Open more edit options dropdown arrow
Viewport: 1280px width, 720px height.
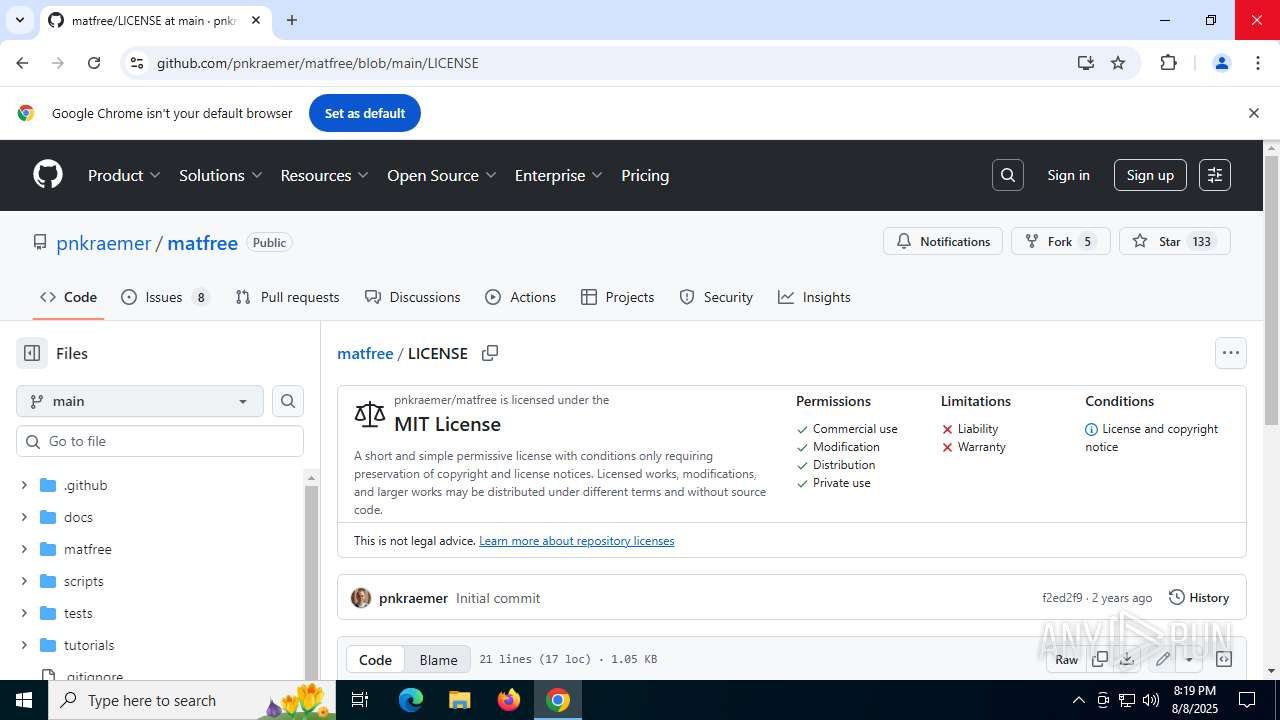tap(1189, 659)
